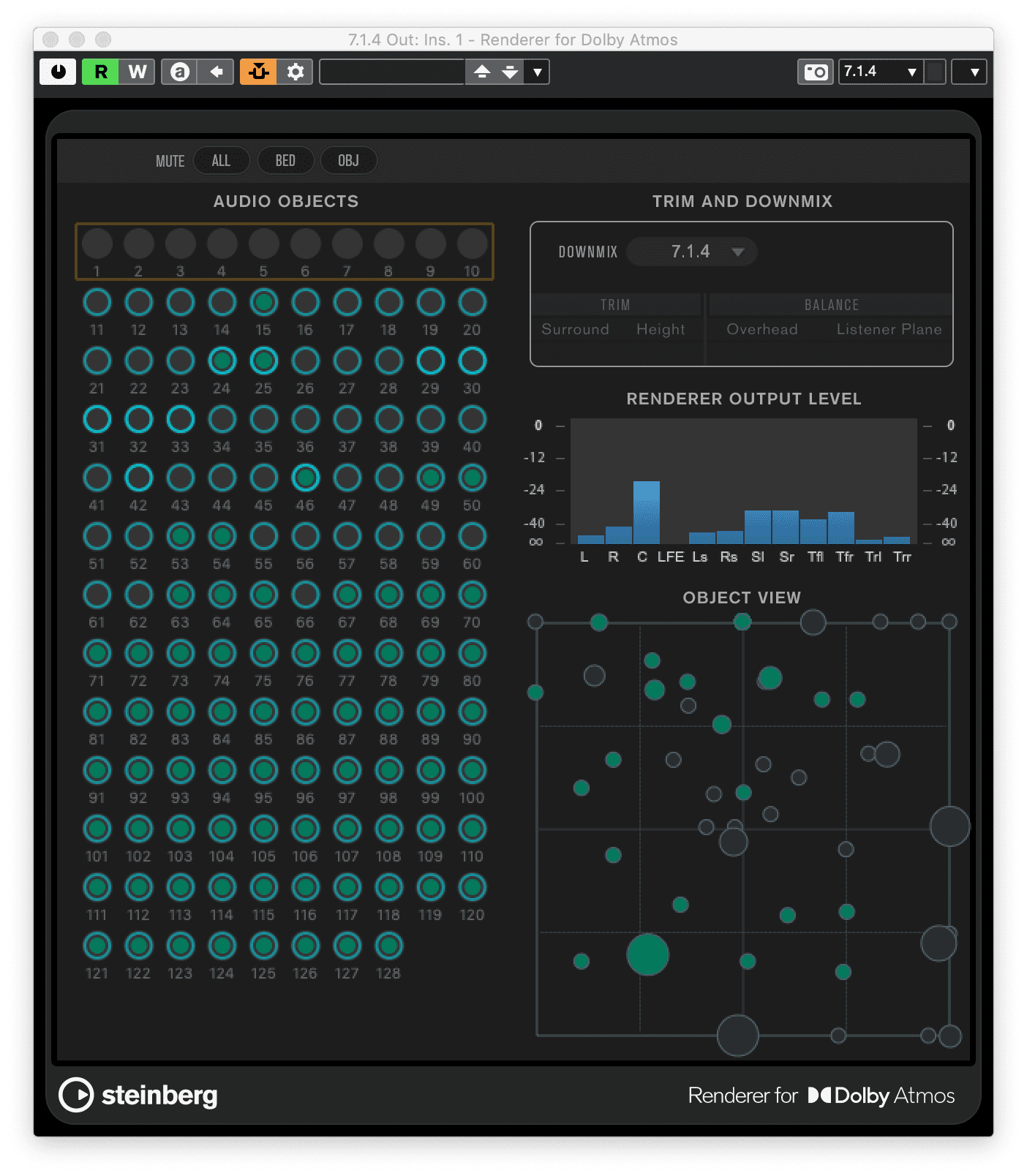
Task: Click the preset name field
Action: click(393, 72)
